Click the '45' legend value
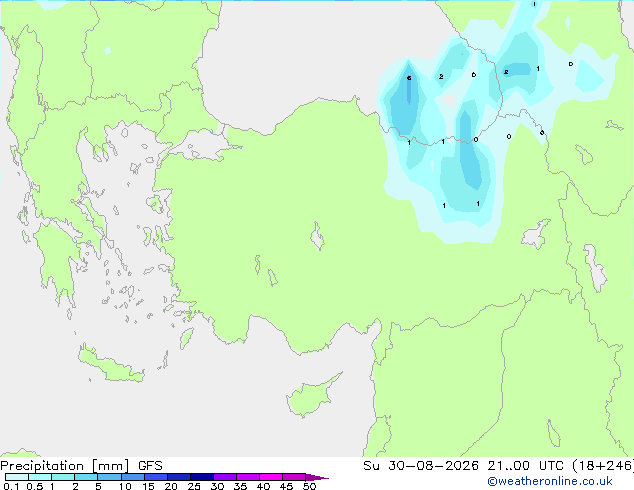Image resolution: width=634 pixels, height=490 pixels. (x=286, y=486)
